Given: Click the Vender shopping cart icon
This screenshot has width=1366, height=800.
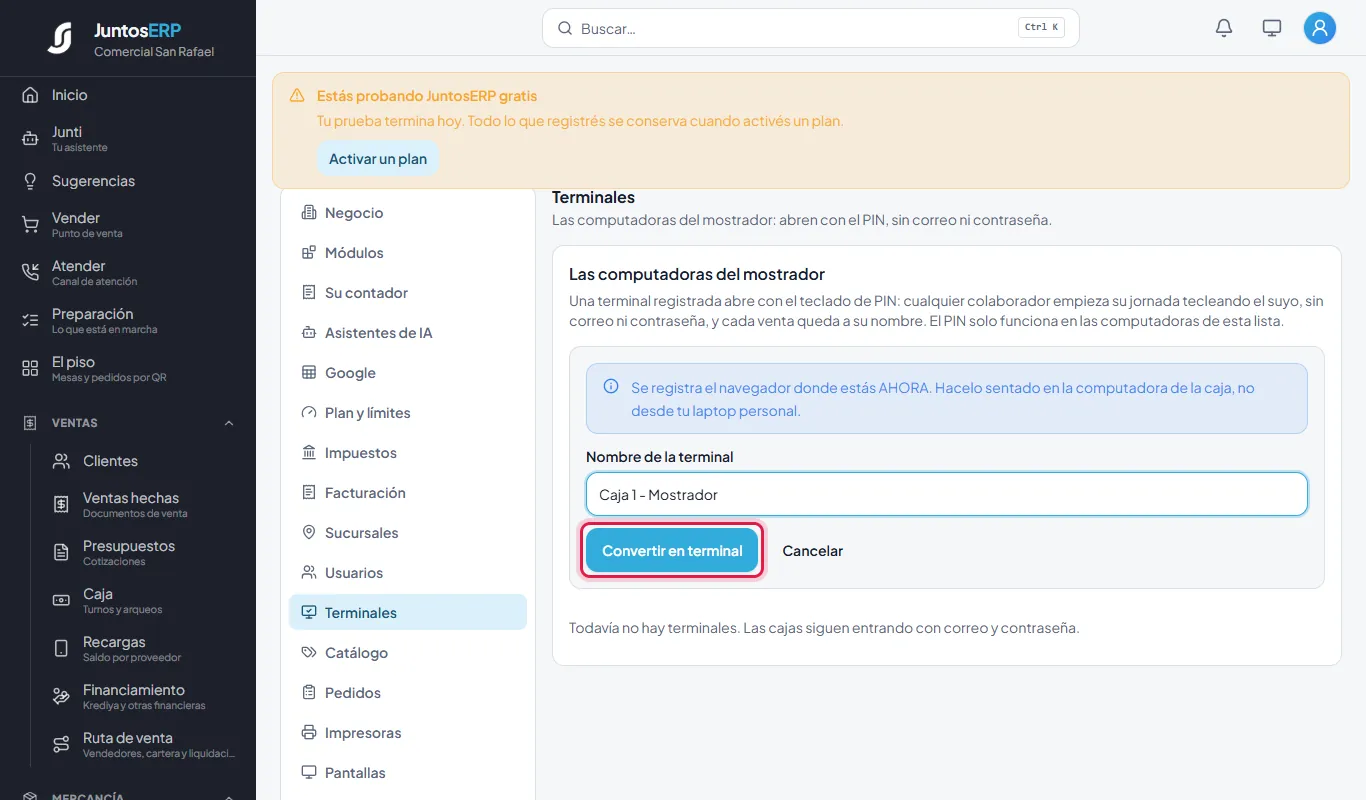Looking at the screenshot, I should 30,225.
